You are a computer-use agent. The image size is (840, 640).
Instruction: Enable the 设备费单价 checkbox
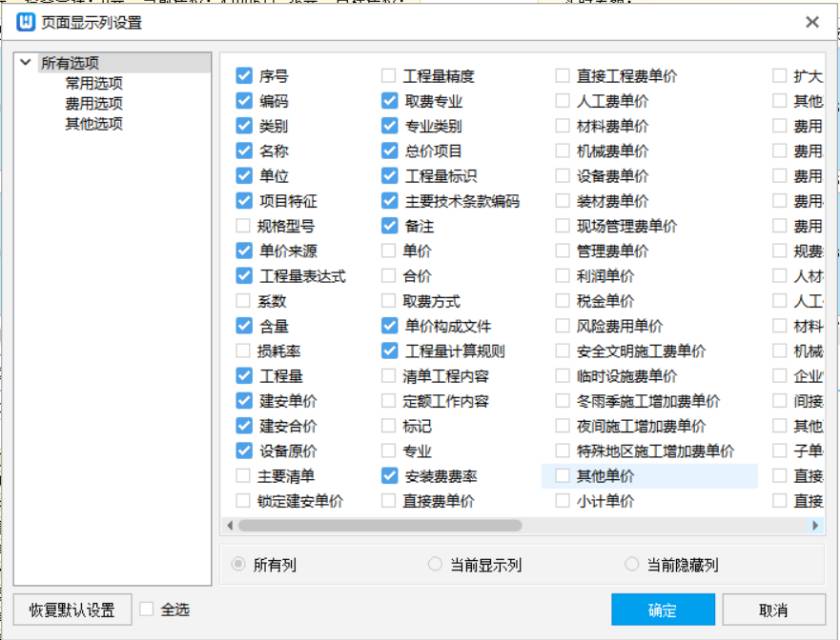[562, 176]
